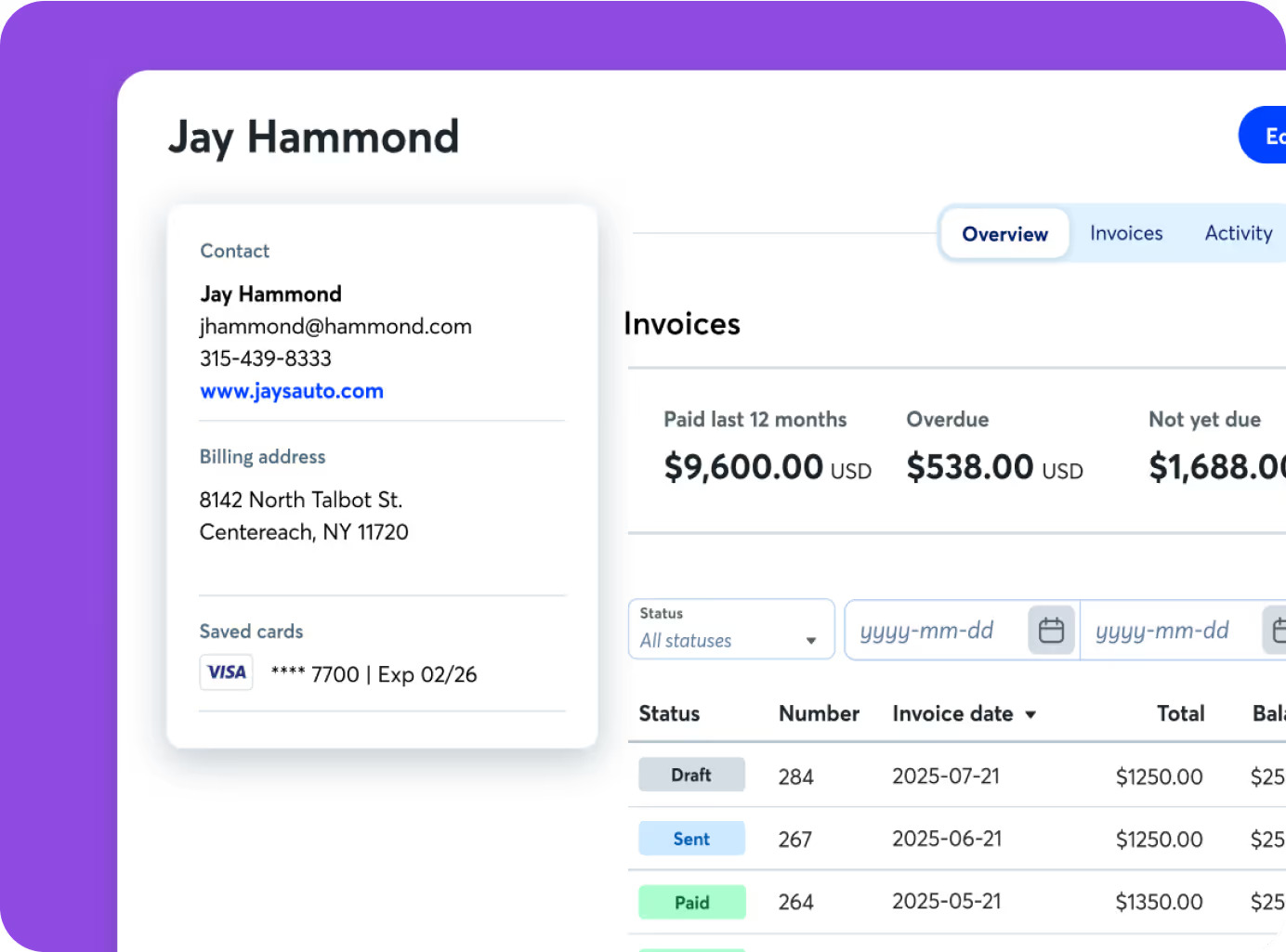Sort the invoice list by Invoice date

[x=952, y=714]
